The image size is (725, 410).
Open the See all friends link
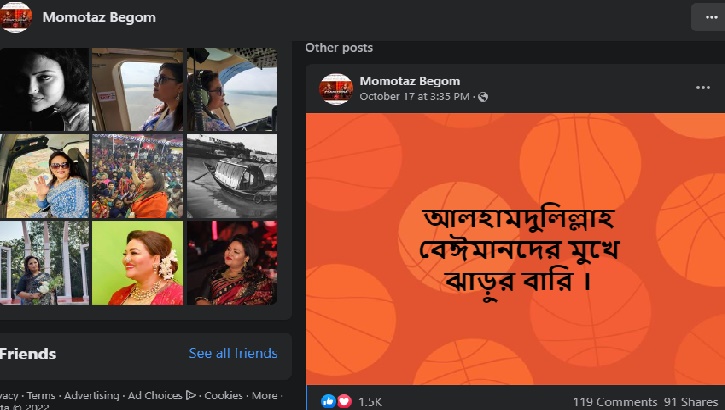233,353
